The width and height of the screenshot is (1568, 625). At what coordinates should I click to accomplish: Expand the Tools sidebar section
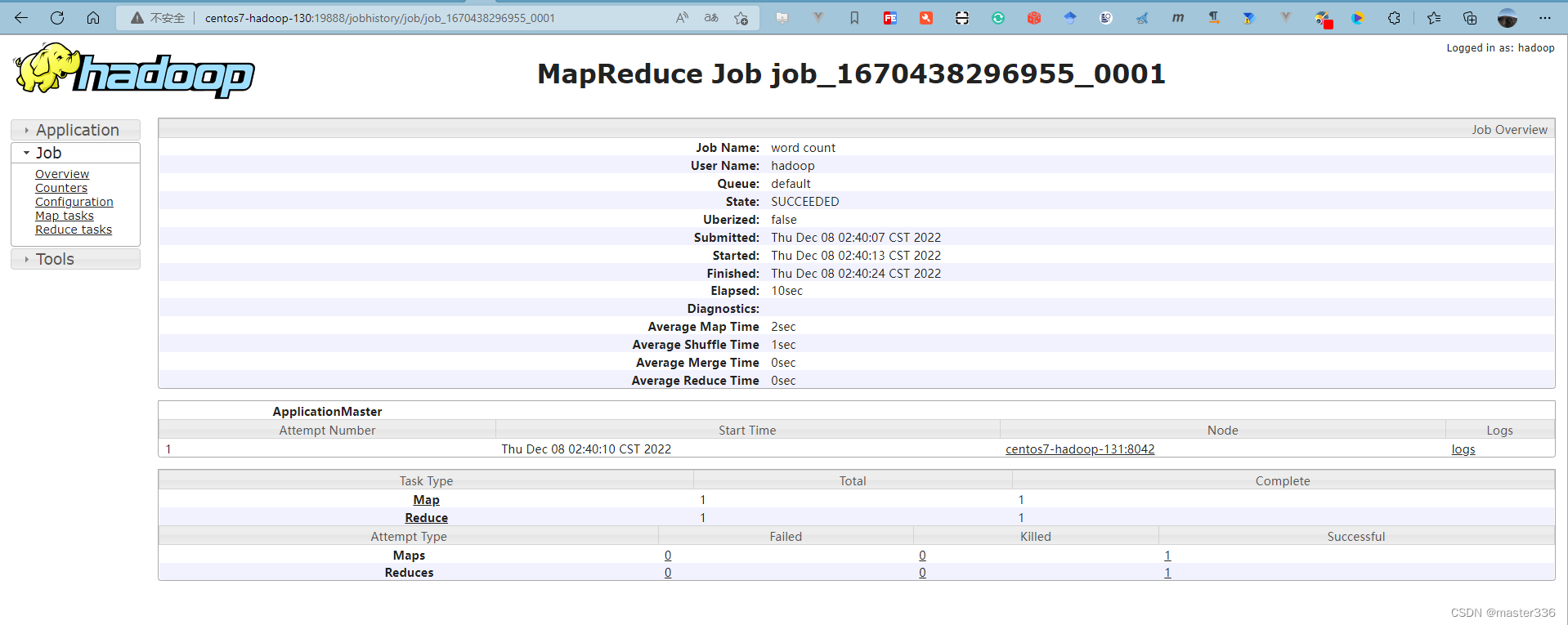[x=75, y=259]
